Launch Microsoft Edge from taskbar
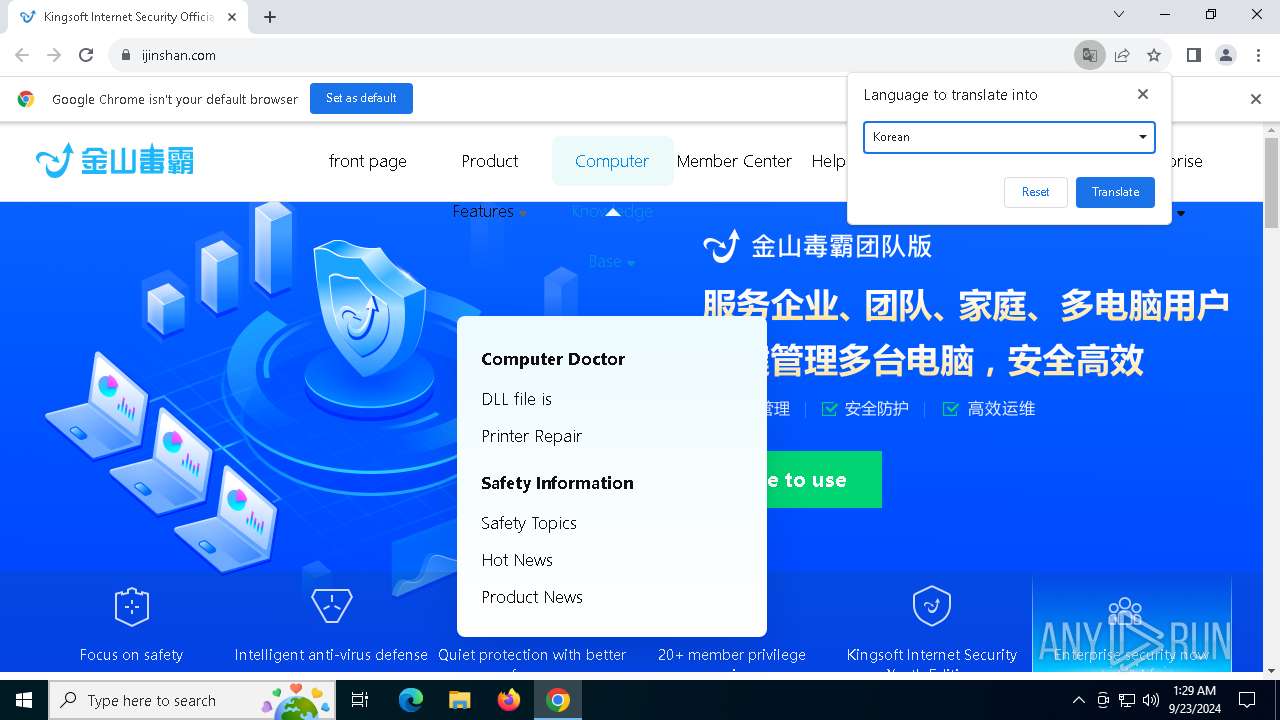The width and height of the screenshot is (1280, 720). (x=411, y=700)
